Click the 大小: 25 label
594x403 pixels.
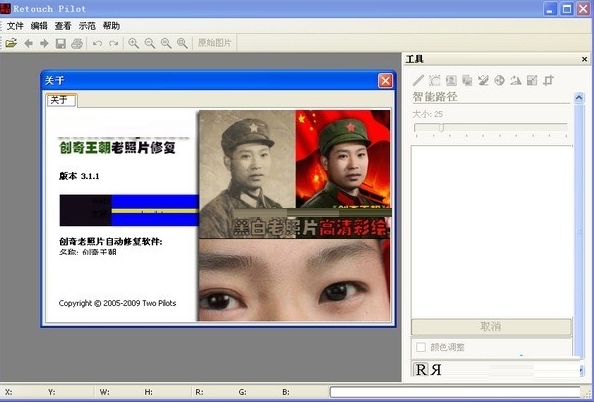[x=427, y=114]
